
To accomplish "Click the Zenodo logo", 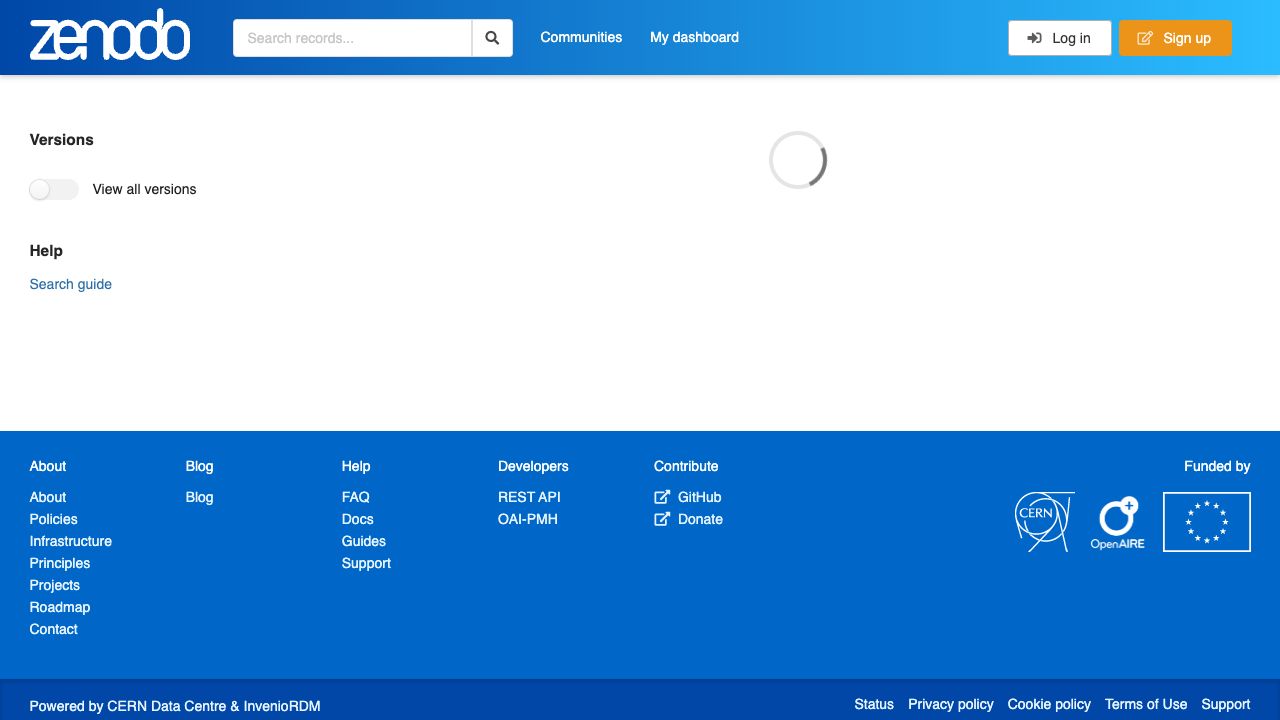I will pos(110,37).
